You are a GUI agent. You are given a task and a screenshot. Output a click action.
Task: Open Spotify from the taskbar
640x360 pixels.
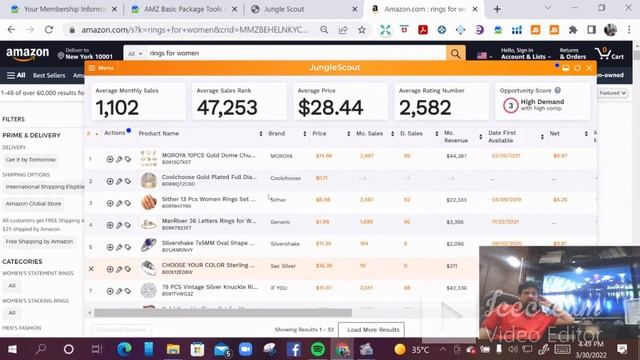coord(318,349)
